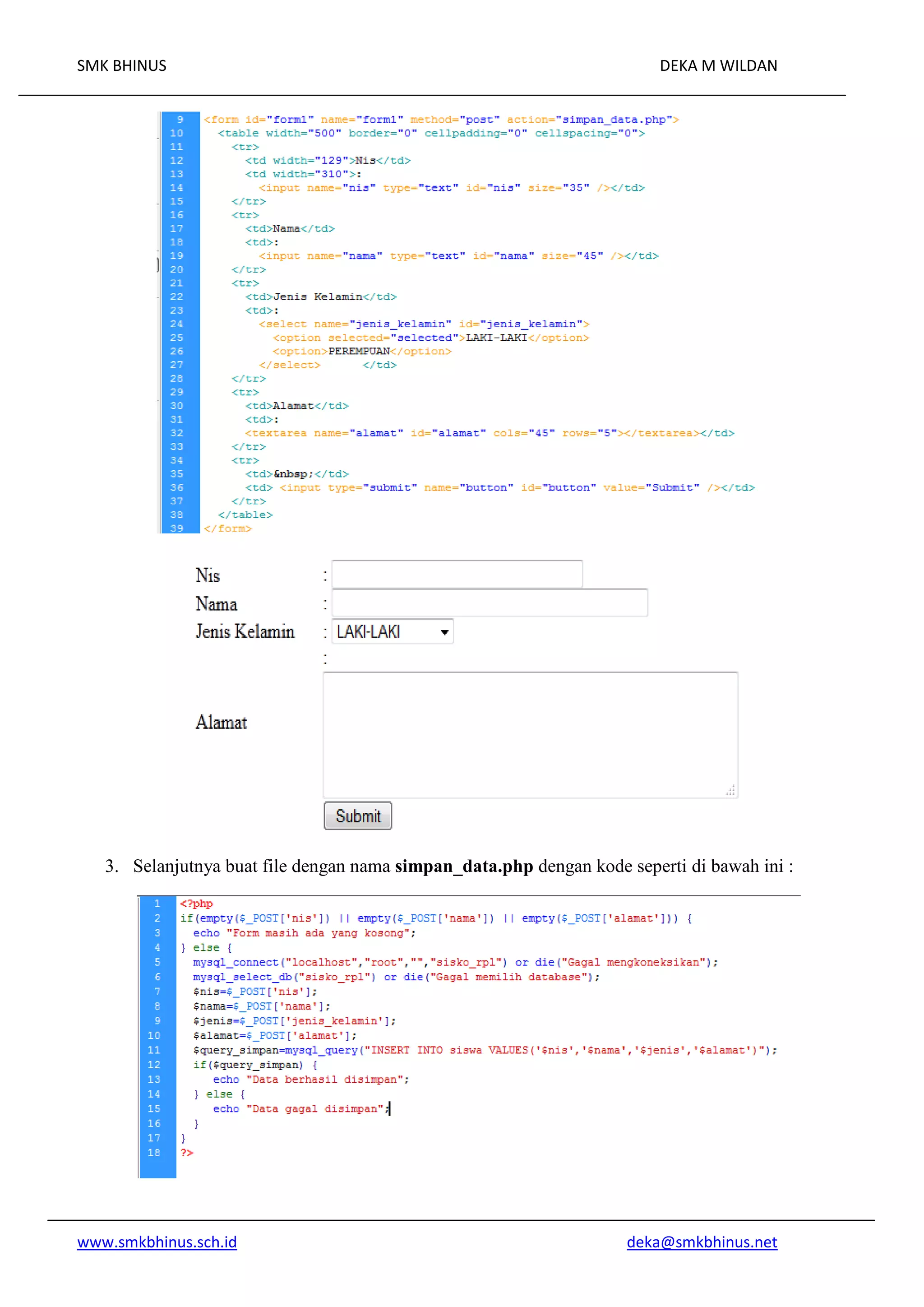Open the Jenis Kelamin LAKI-LAKI dropdown
Image resolution: width=924 pixels, height=1307 pixels.
click(392, 631)
